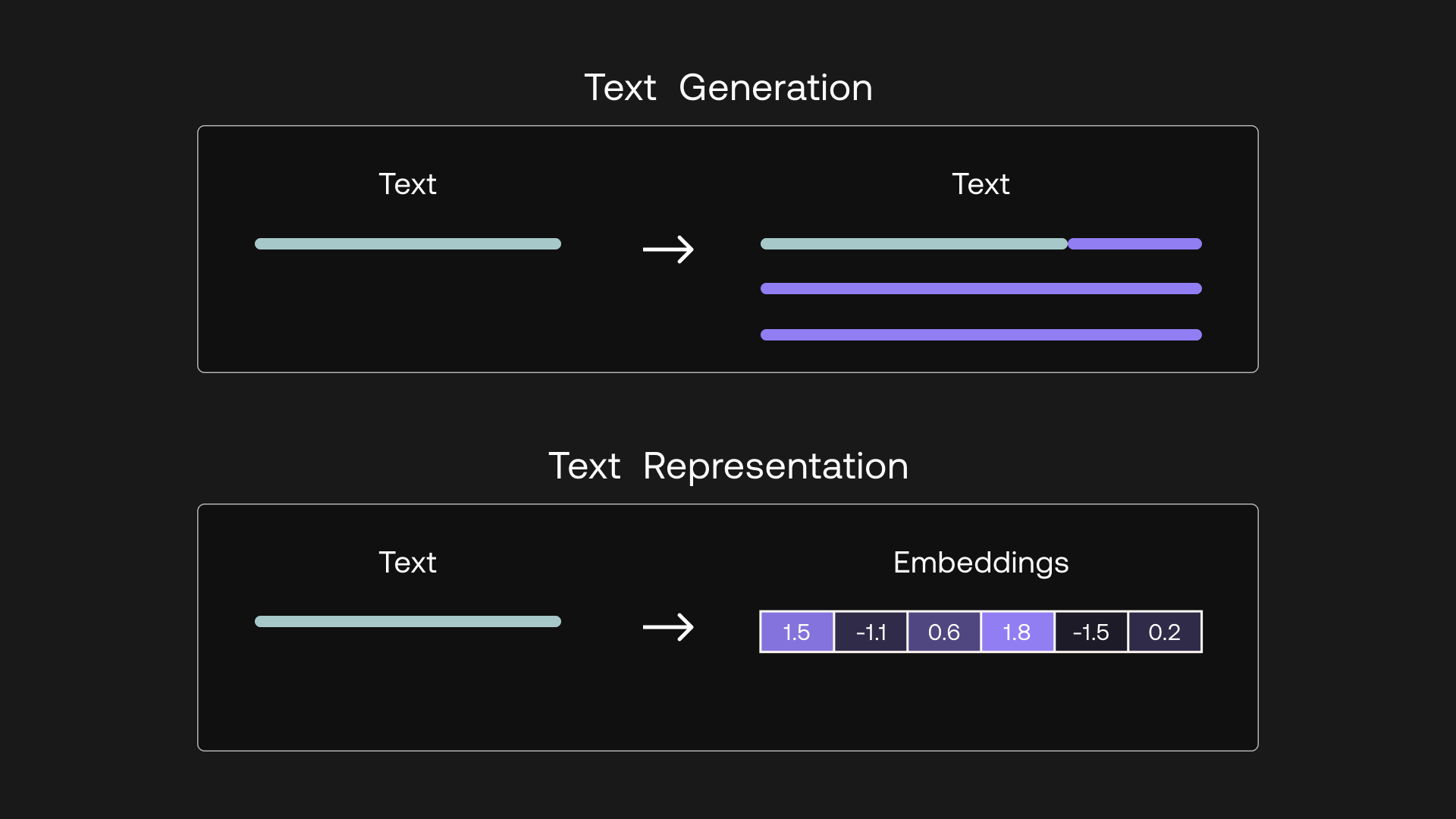Image resolution: width=1456 pixels, height=819 pixels.
Task: Click the teal input bar in generation panel
Action: tap(408, 243)
